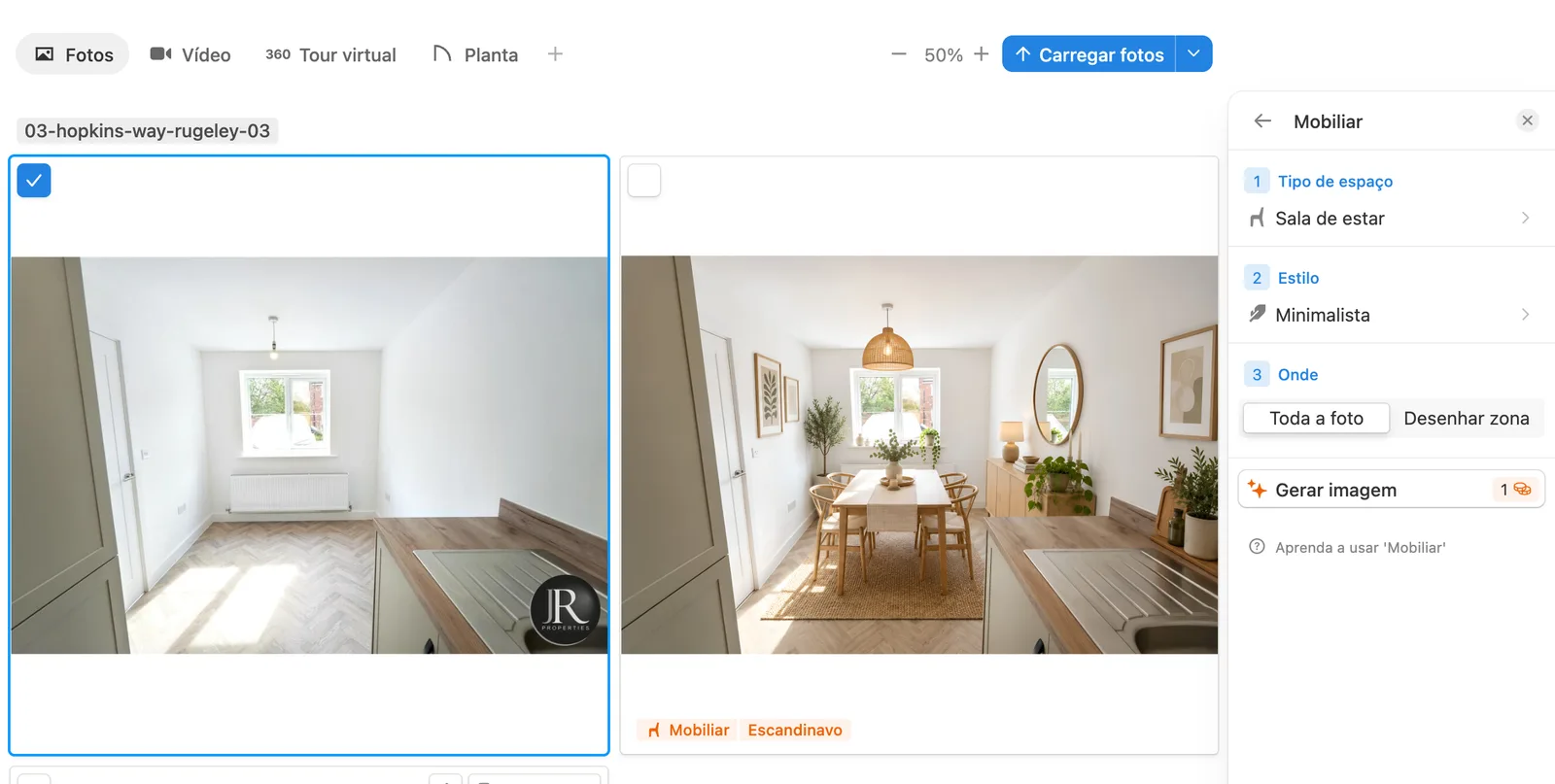1555x784 pixels.
Task: Click the 03-hopkins-way-rugeley-03 folder label
Action: coord(148,130)
